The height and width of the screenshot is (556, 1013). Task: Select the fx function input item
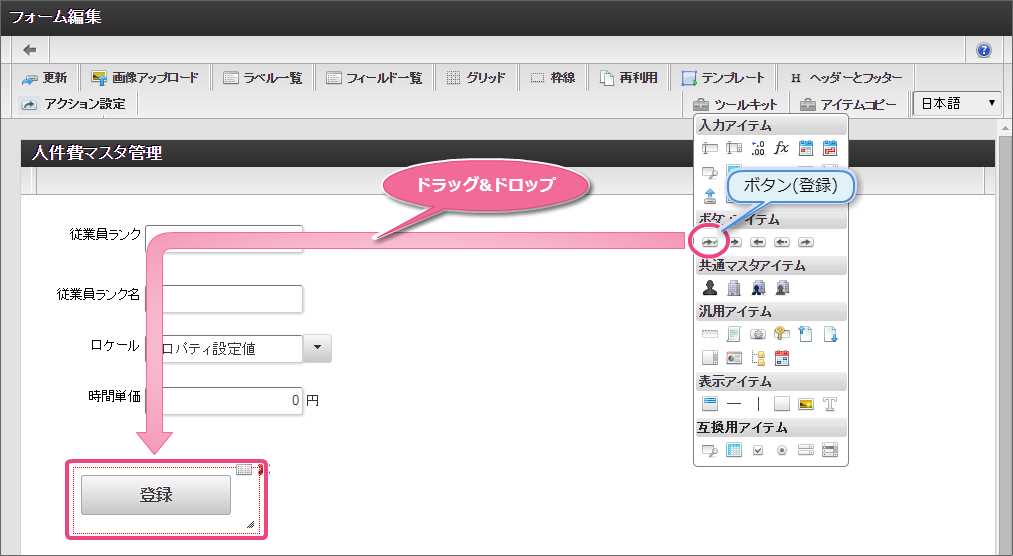point(782,148)
